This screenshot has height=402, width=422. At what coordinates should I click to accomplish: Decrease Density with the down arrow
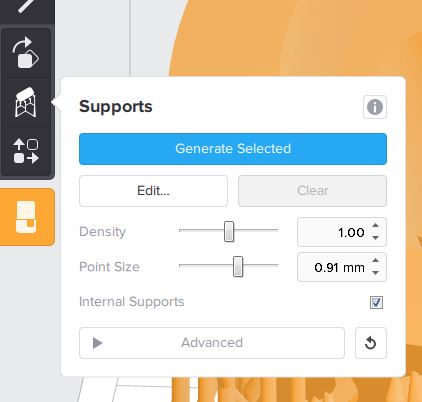coord(376,238)
